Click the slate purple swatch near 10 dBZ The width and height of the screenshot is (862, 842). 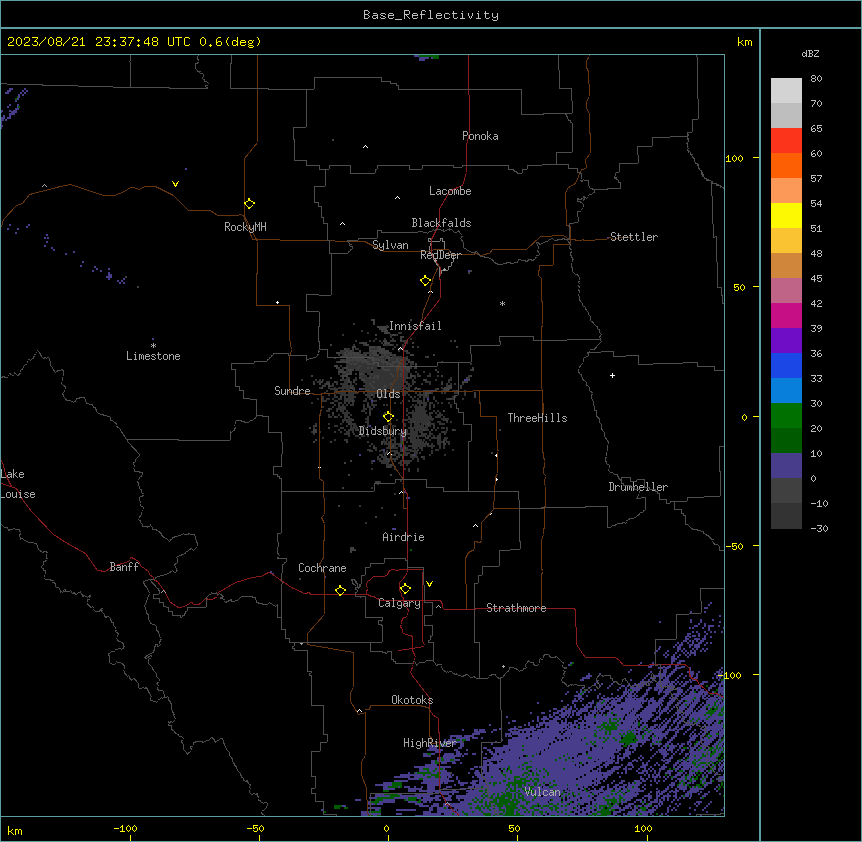coord(786,466)
